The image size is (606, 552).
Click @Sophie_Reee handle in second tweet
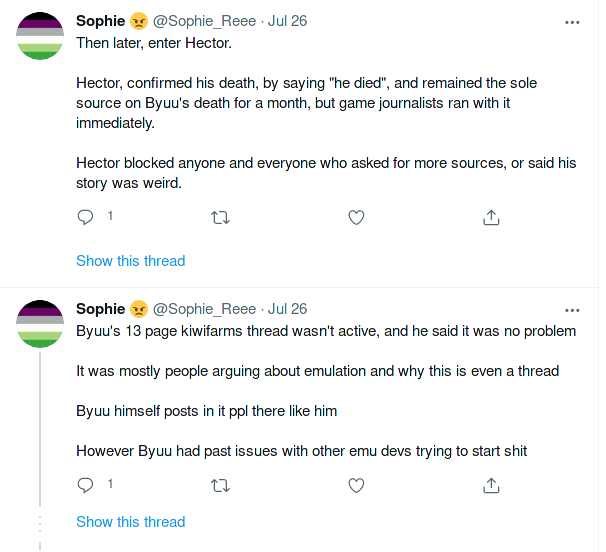204,309
